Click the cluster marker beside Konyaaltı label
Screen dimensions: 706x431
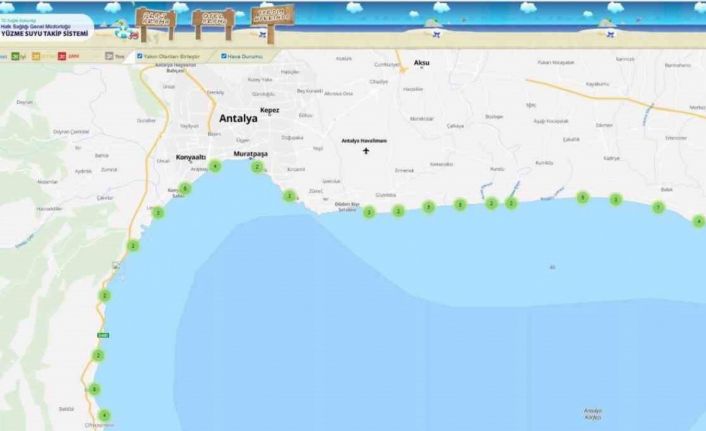click(x=214, y=166)
